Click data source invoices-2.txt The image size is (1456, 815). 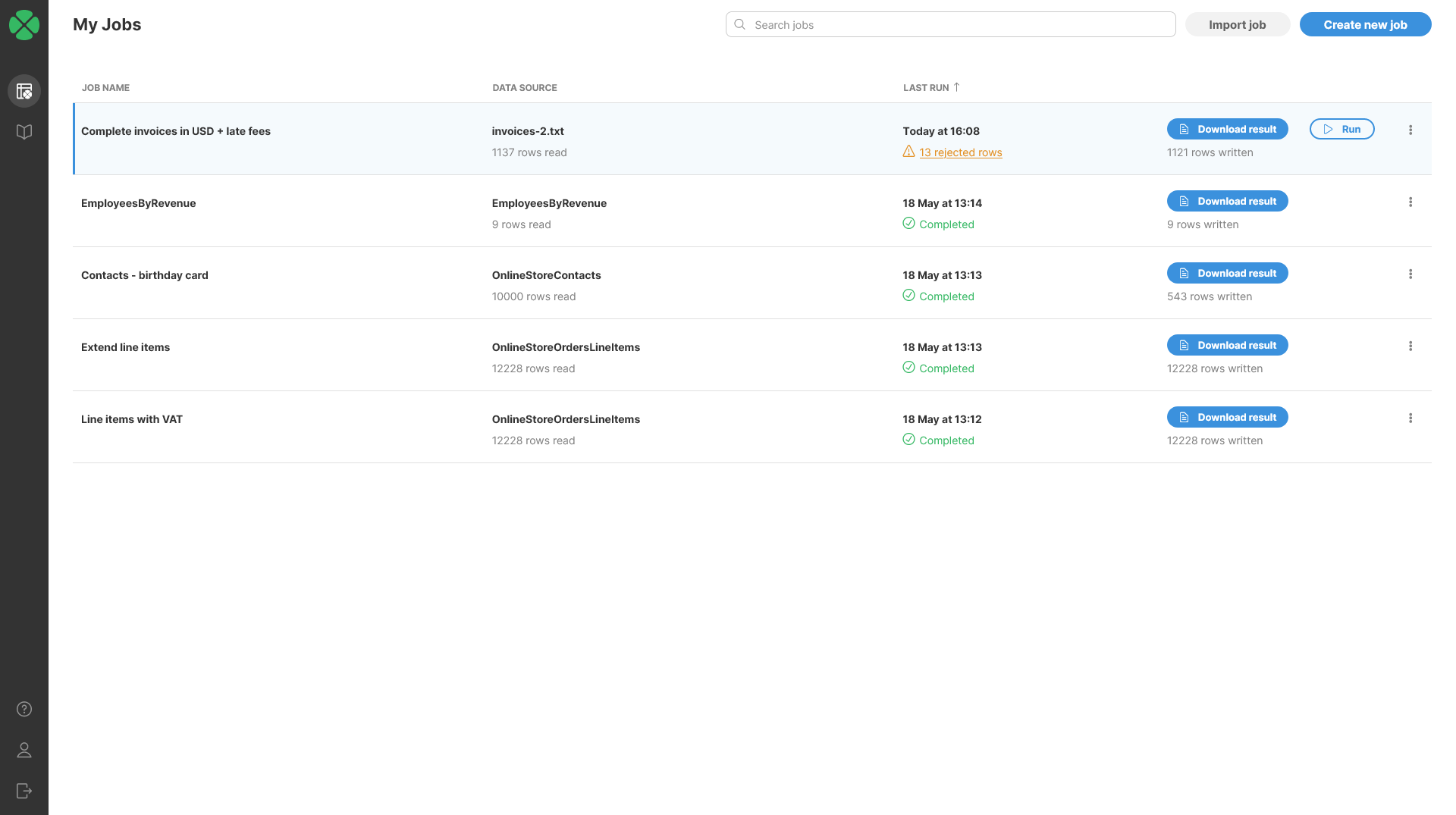528,131
